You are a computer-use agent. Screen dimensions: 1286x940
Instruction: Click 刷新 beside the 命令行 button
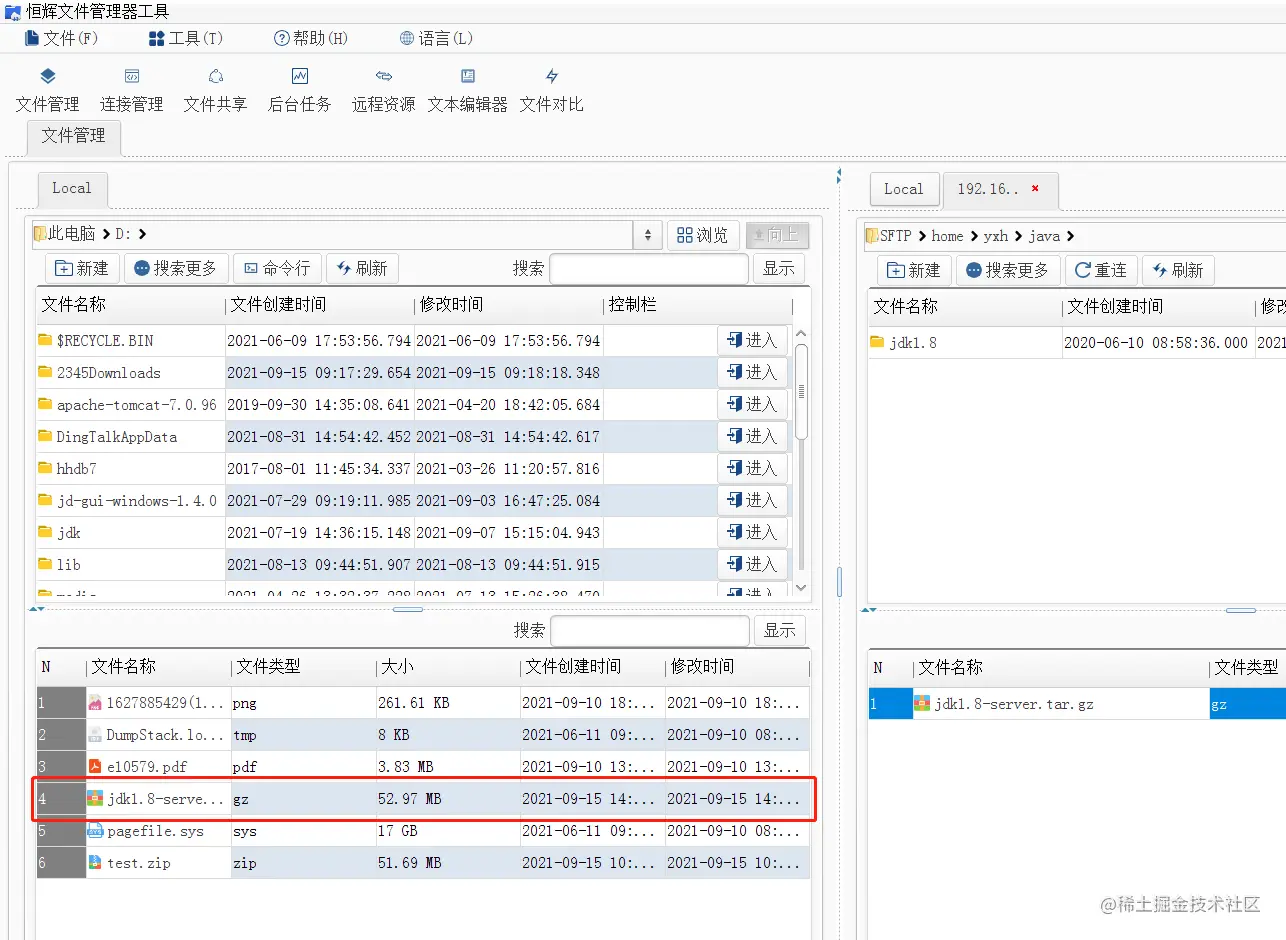coord(362,268)
